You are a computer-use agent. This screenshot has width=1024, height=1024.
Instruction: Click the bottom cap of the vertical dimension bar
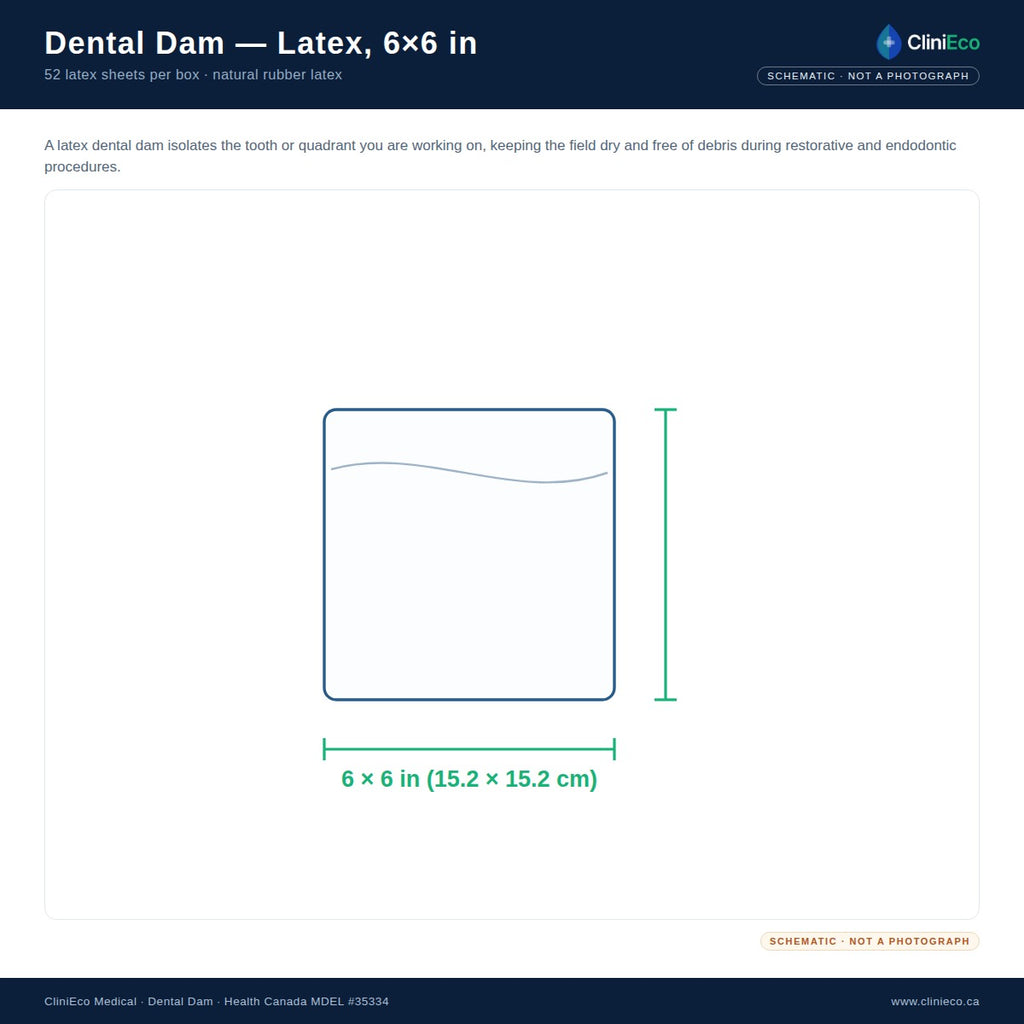[665, 699]
